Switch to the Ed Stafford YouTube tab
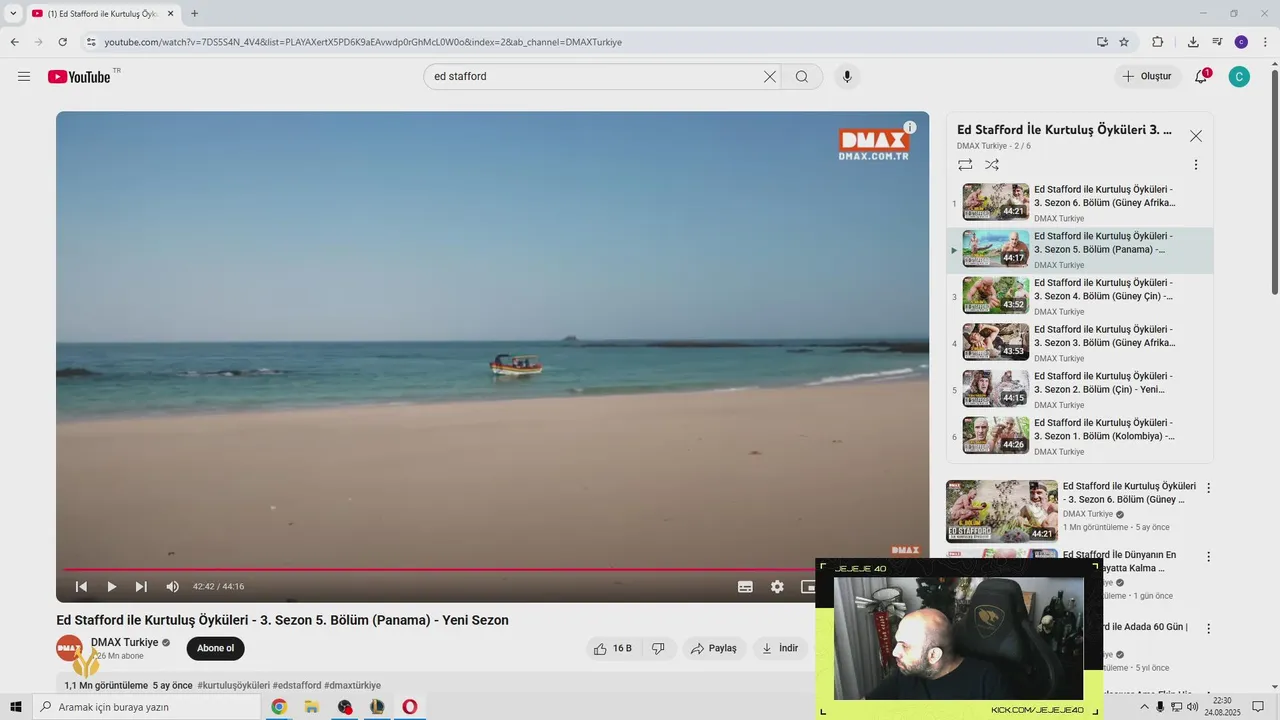 pos(102,14)
